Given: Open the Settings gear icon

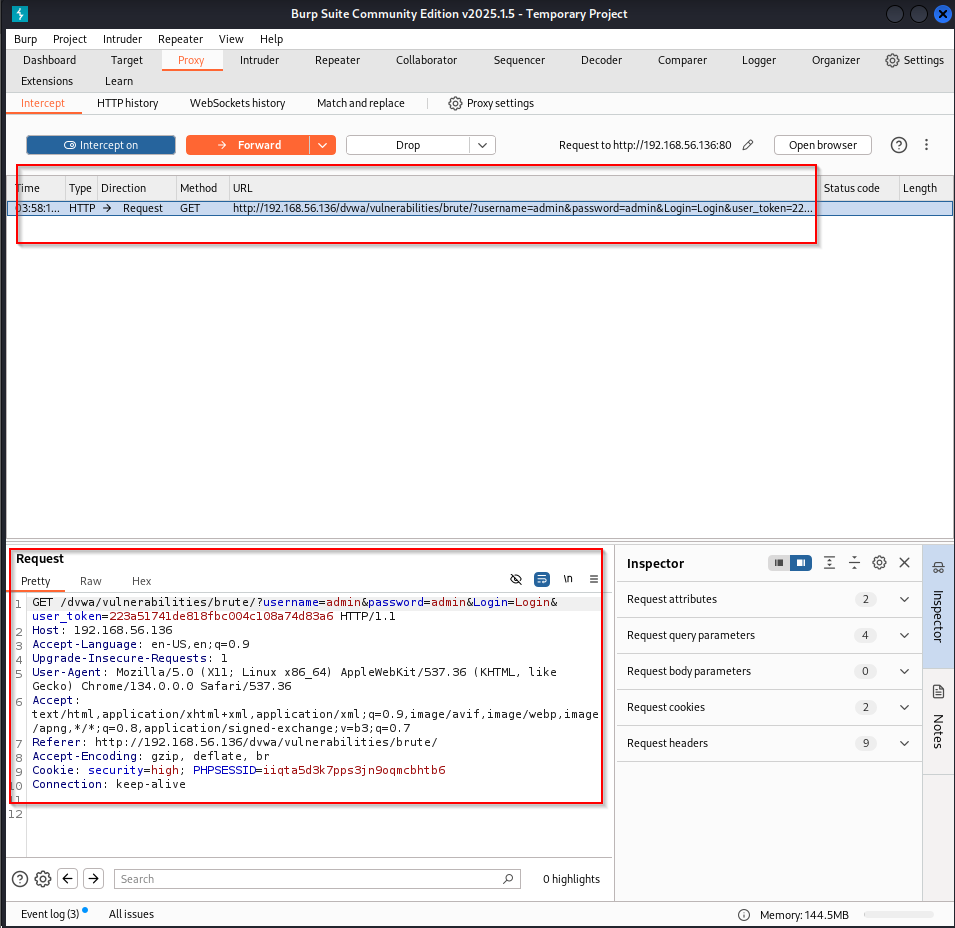Looking at the screenshot, I should (x=892, y=60).
